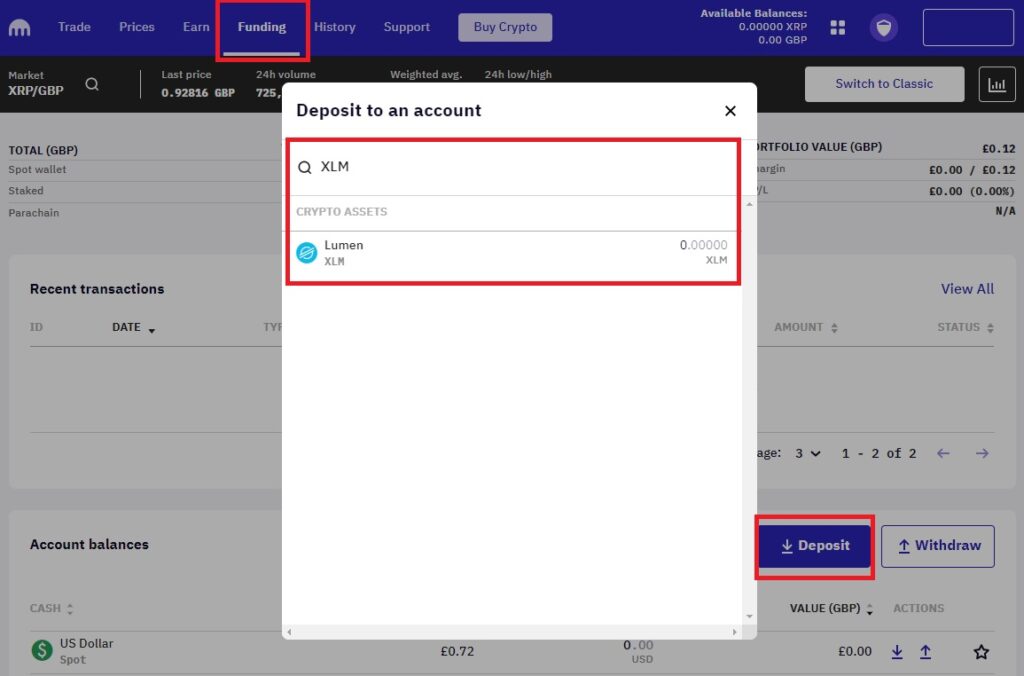Screen dimensions: 1024x676
Task: Open the Trade menu
Action: [x=74, y=27]
